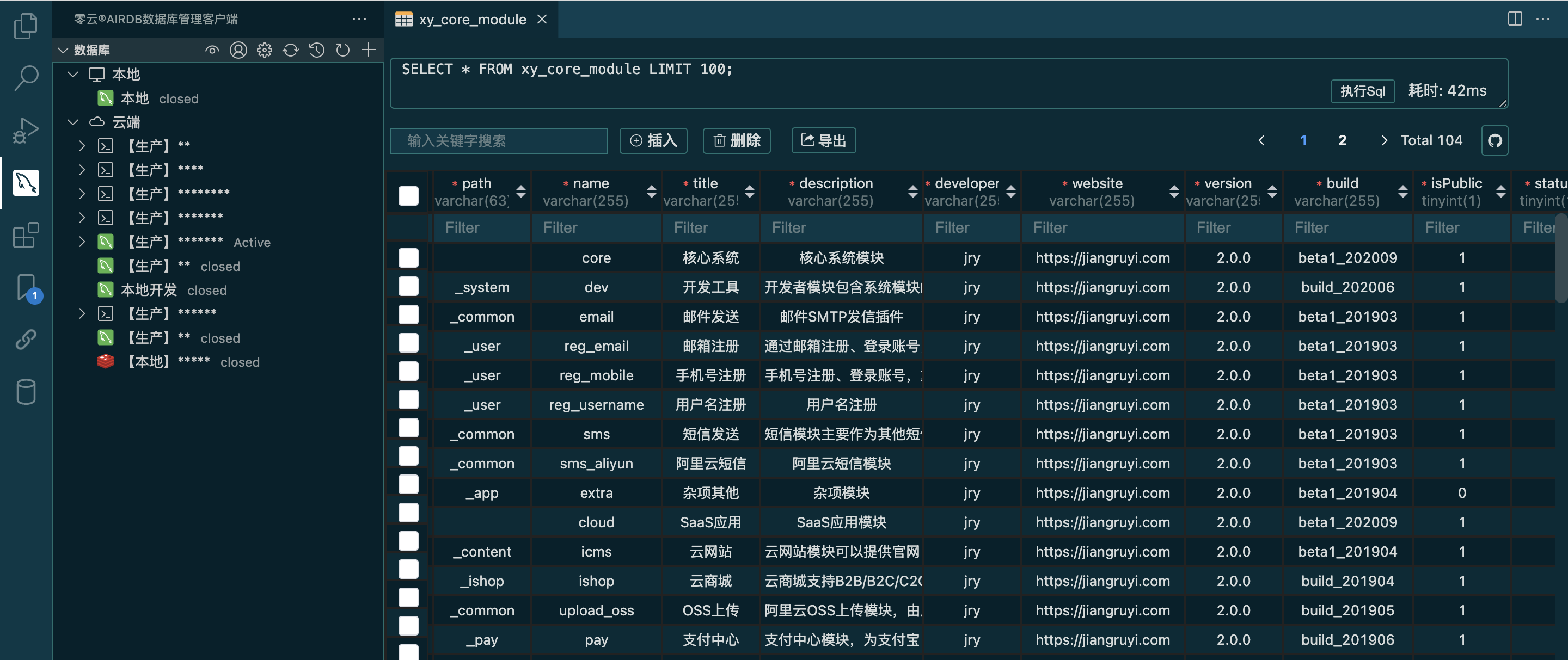Open the Extensions blocks icon

point(26,235)
